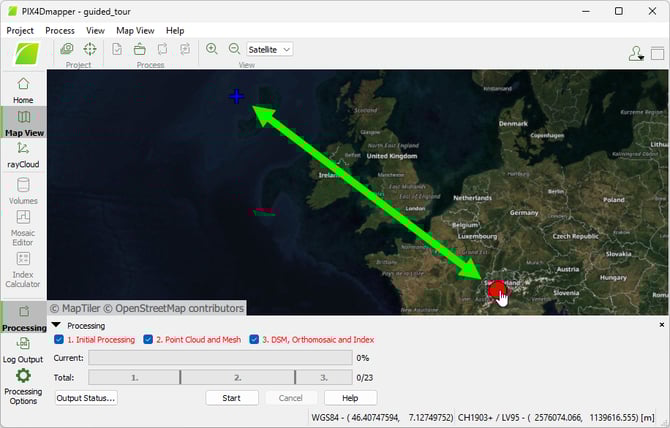
Task: Toggle 2. Point Cloud and Mesh checkbox
Action: [x=148, y=340]
